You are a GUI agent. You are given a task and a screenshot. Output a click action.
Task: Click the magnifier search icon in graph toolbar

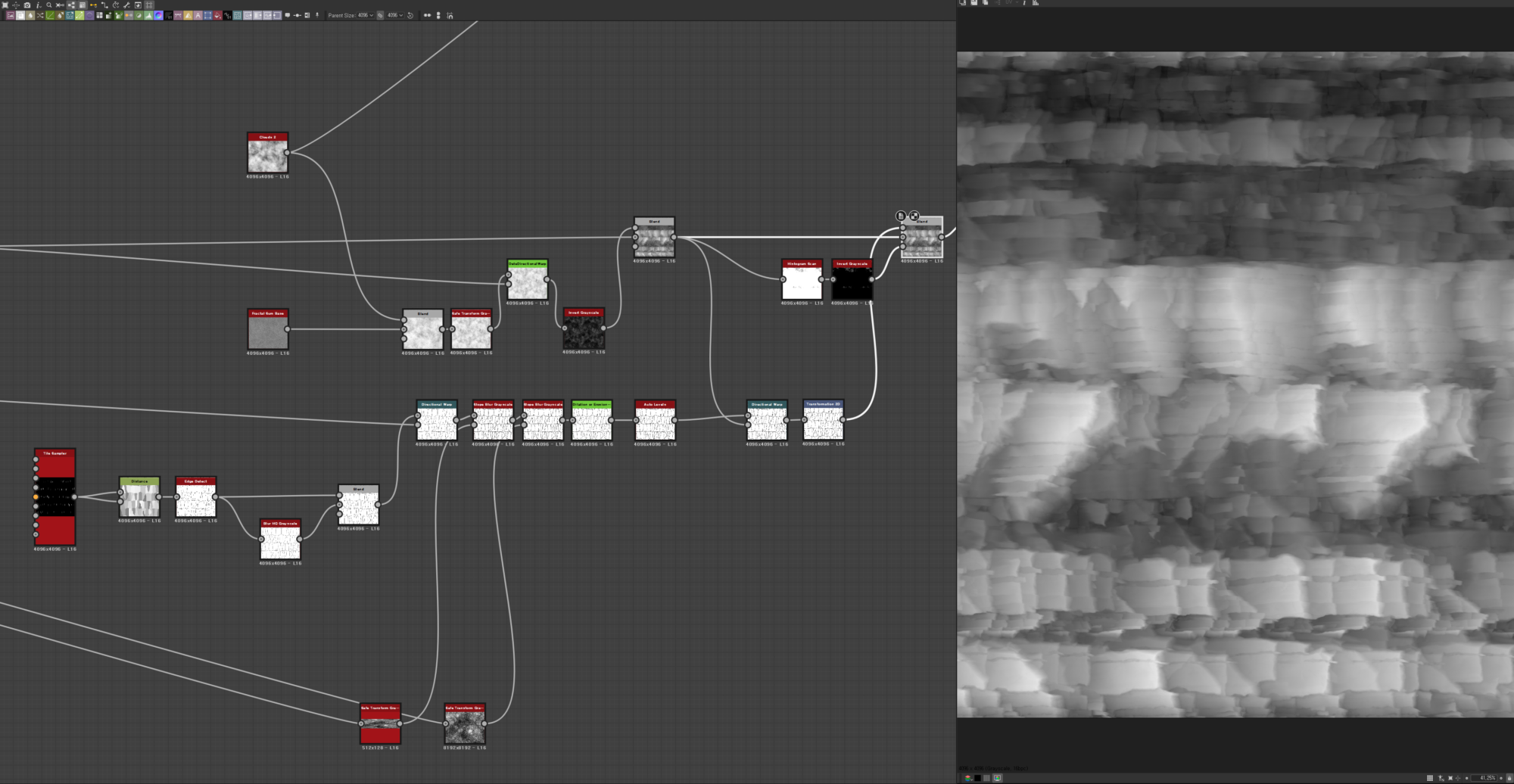pos(49,5)
